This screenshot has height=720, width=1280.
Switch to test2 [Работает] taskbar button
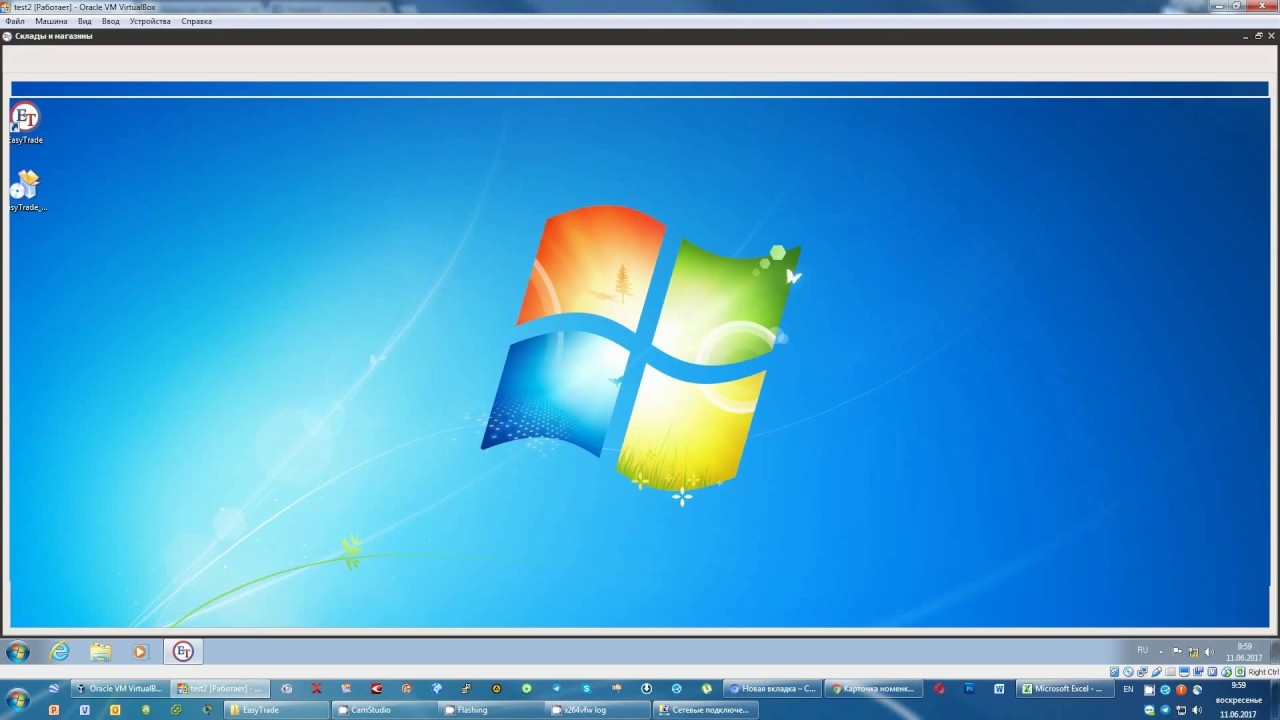(220, 689)
